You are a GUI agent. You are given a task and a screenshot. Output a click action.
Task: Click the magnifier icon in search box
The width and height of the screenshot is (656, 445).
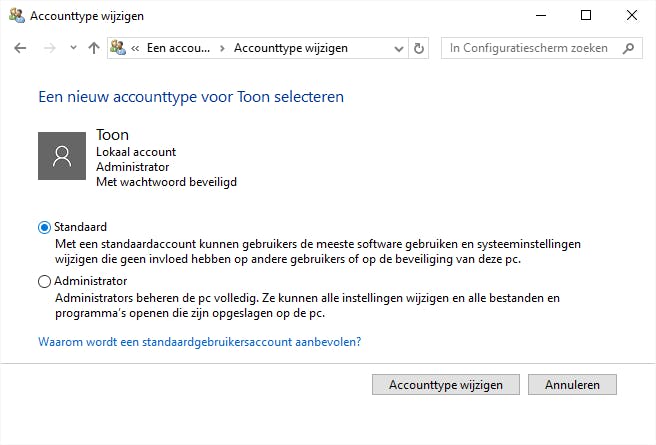[628, 48]
